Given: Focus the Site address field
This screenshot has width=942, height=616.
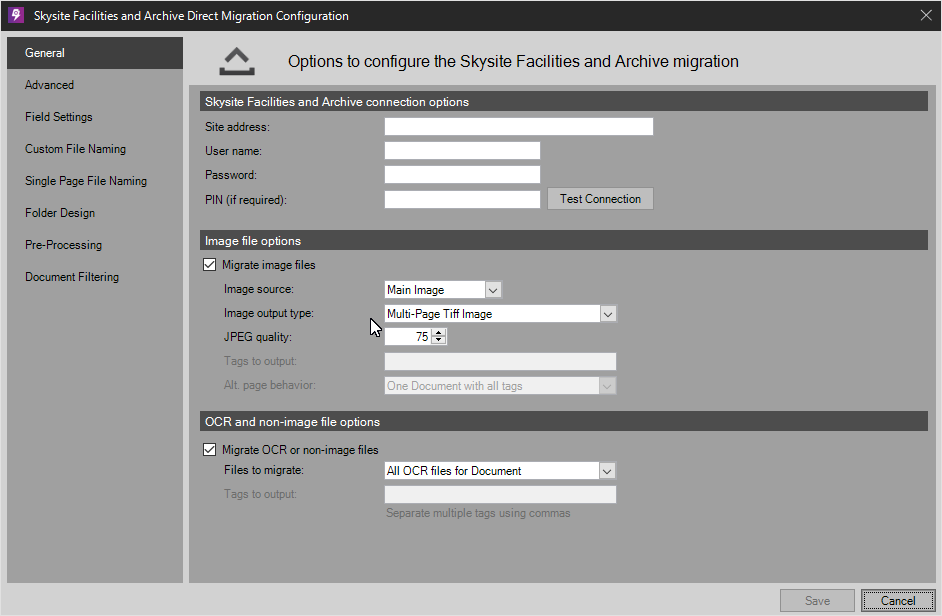Looking at the screenshot, I should (518, 127).
